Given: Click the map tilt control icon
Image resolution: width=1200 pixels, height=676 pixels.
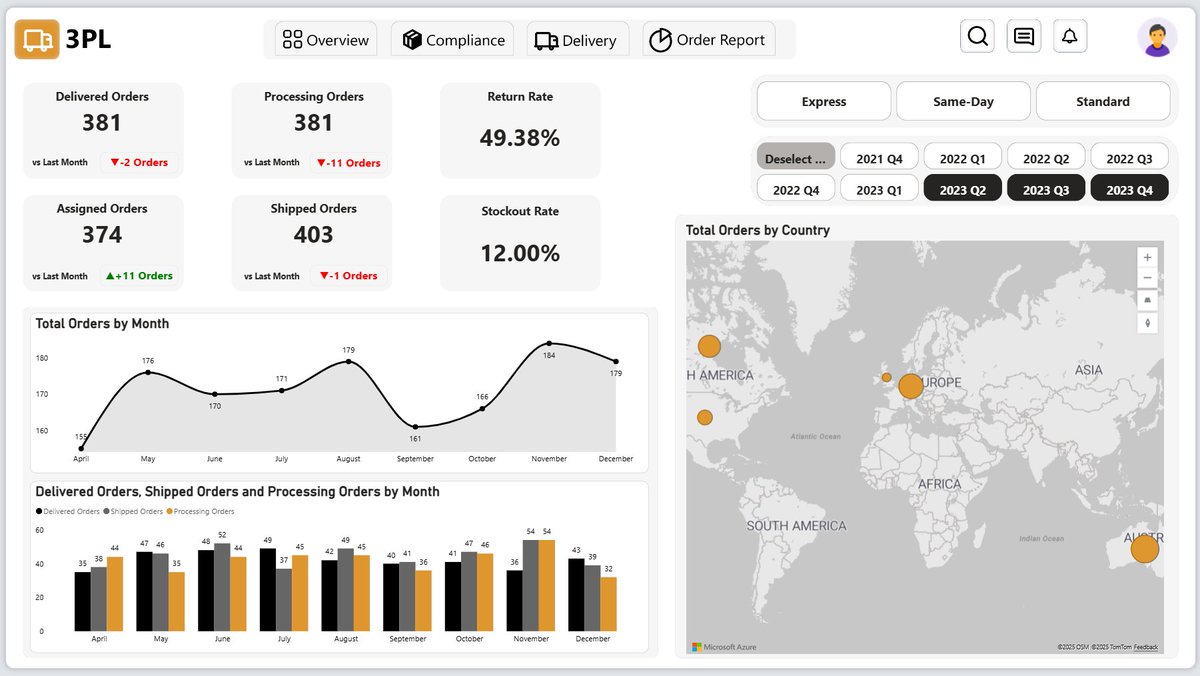Looking at the screenshot, I should (x=1147, y=300).
